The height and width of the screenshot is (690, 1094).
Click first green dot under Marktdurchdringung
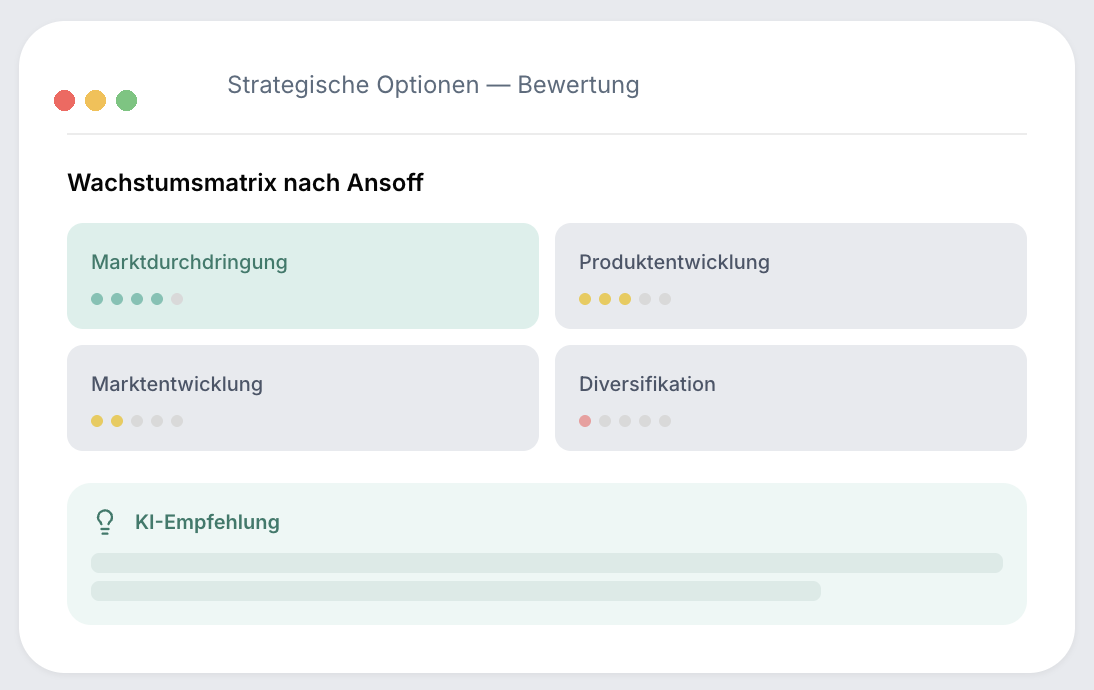coord(97,299)
